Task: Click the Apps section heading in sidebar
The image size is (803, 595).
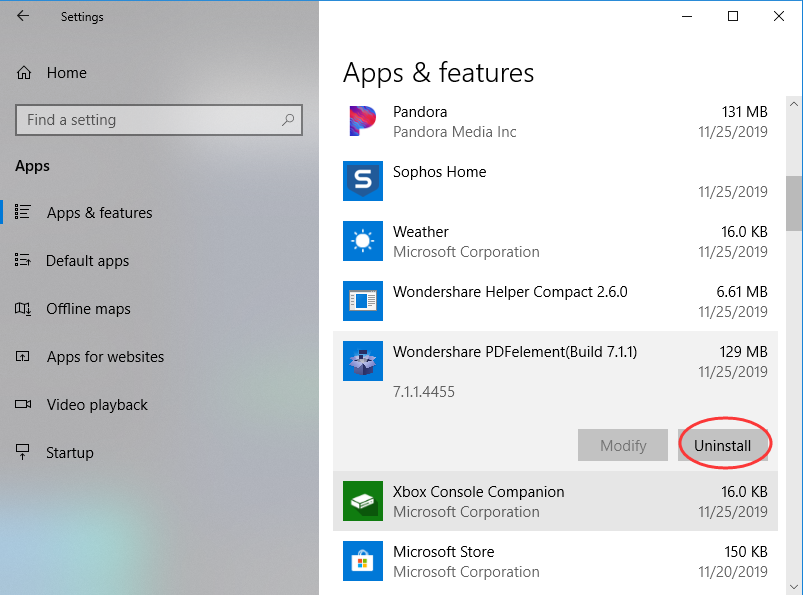Action: pyautogui.click(x=32, y=166)
